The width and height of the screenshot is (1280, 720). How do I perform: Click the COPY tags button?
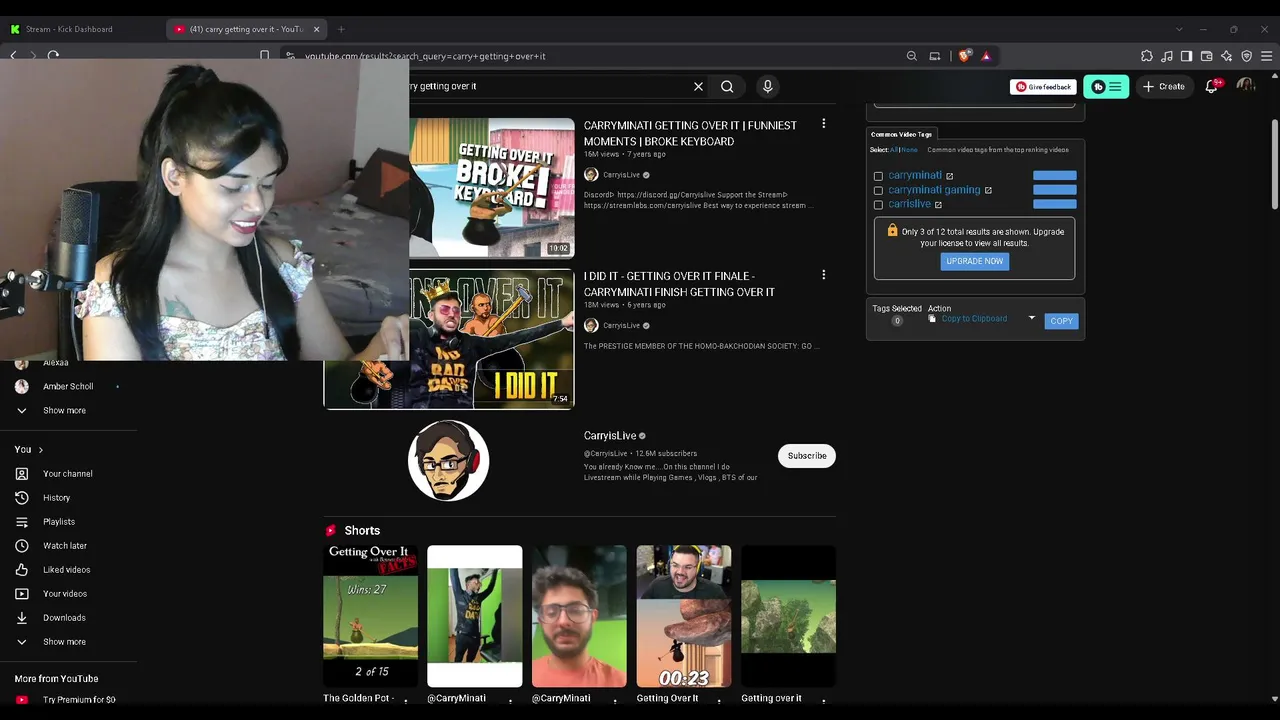click(x=1061, y=321)
